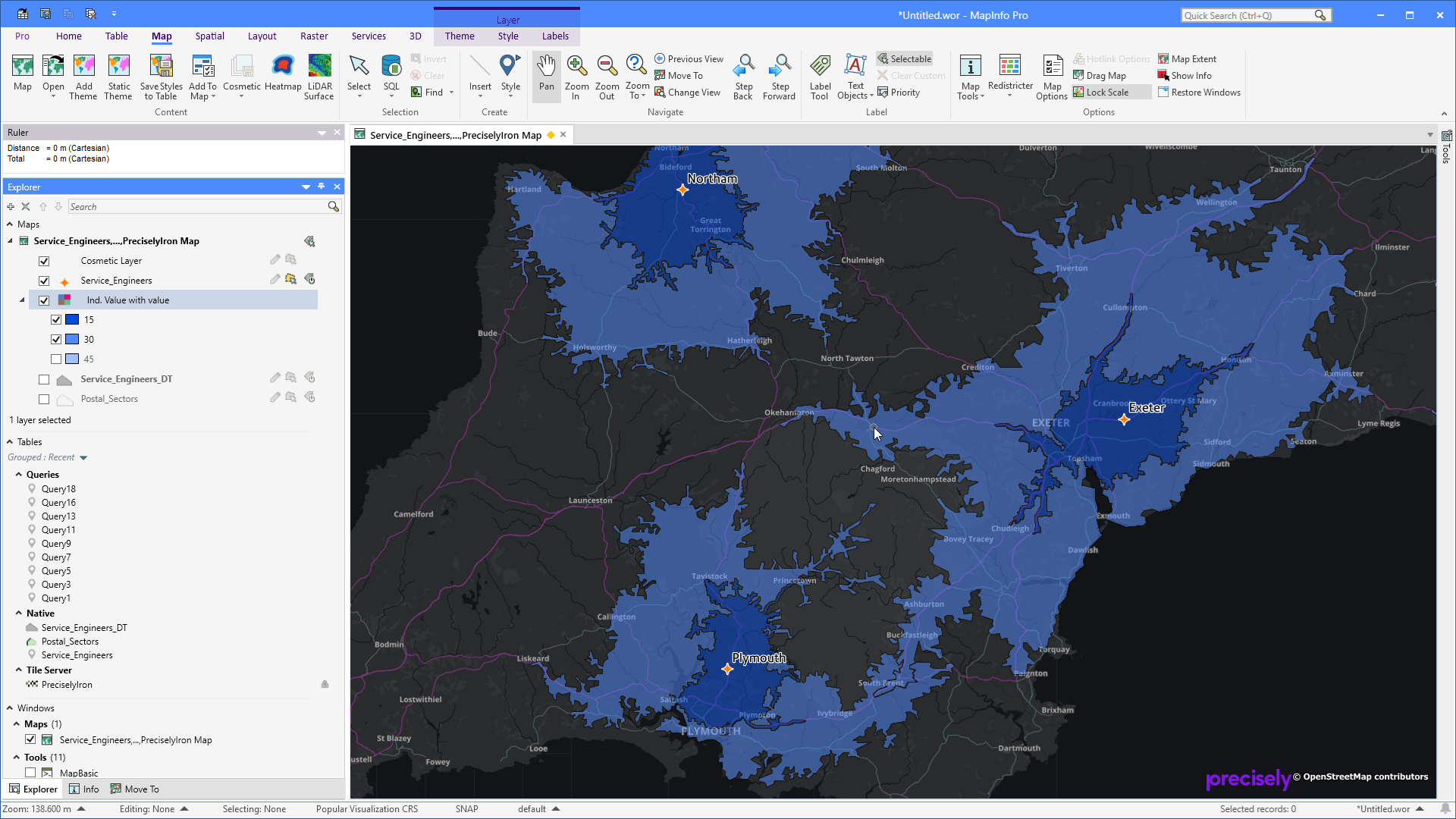The height and width of the screenshot is (819, 1456).
Task: Toggle the MapBasic tool checkbox
Action: tap(30, 773)
